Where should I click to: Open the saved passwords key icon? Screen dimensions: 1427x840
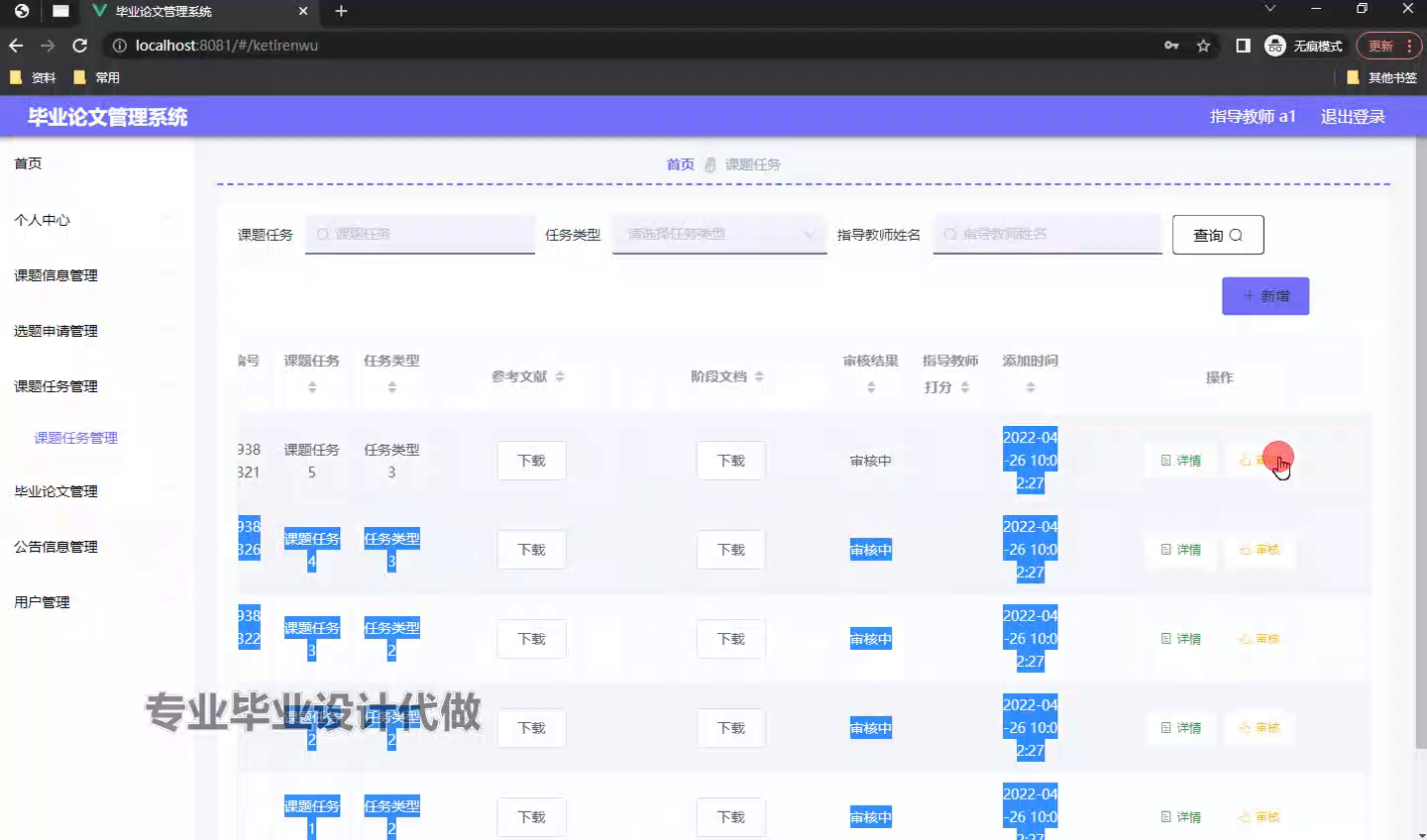point(1171,46)
